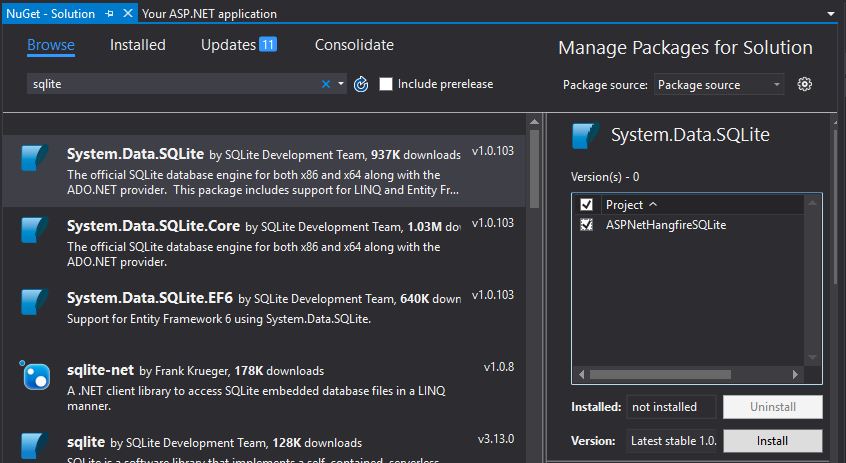The image size is (846, 463).
Task: Click the package list scroll-up arrow
Action: (534, 122)
